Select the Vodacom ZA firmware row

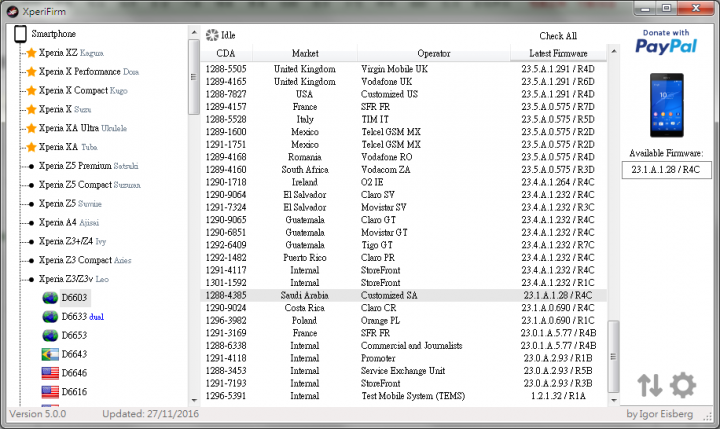(x=403, y=169)
